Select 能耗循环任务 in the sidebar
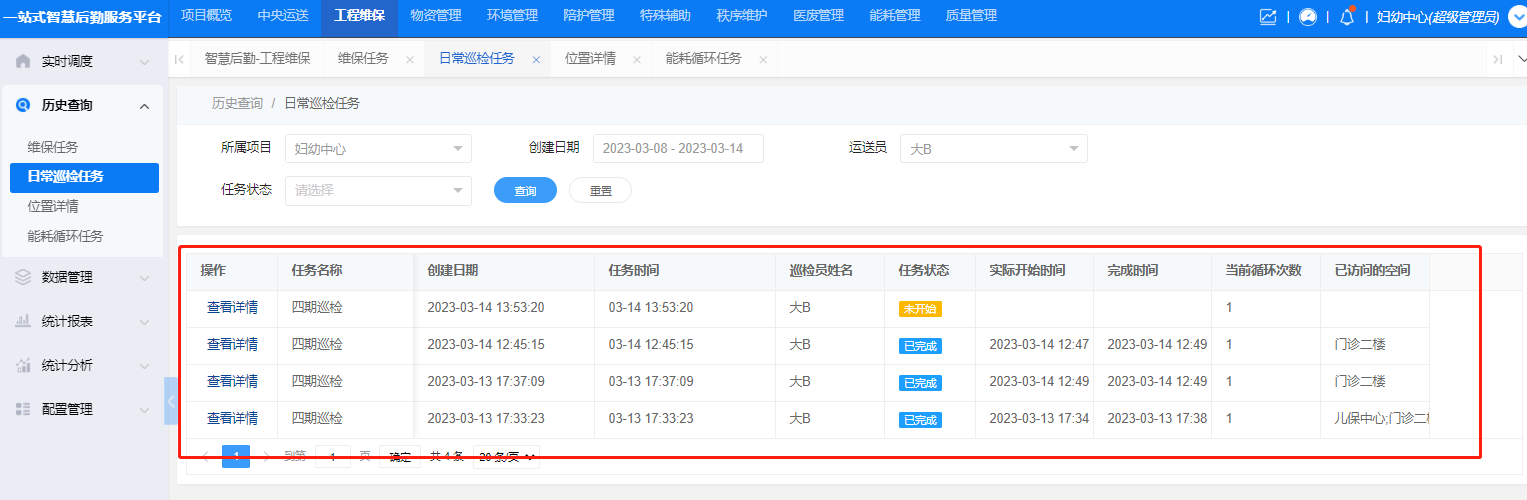This screenshot has height=500, width=1527. click(65, 237)
